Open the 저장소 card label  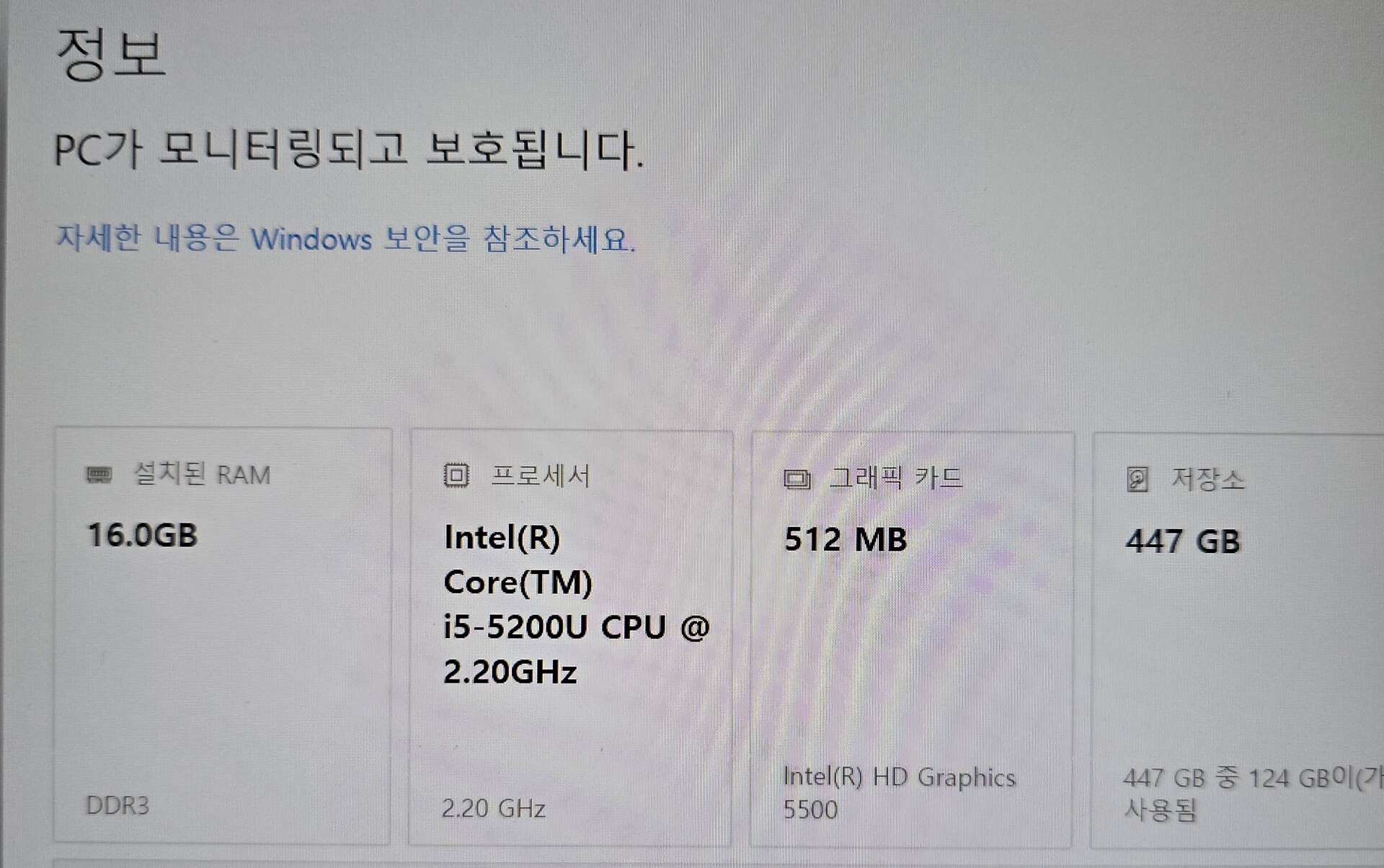click(x=1207, y=479)
